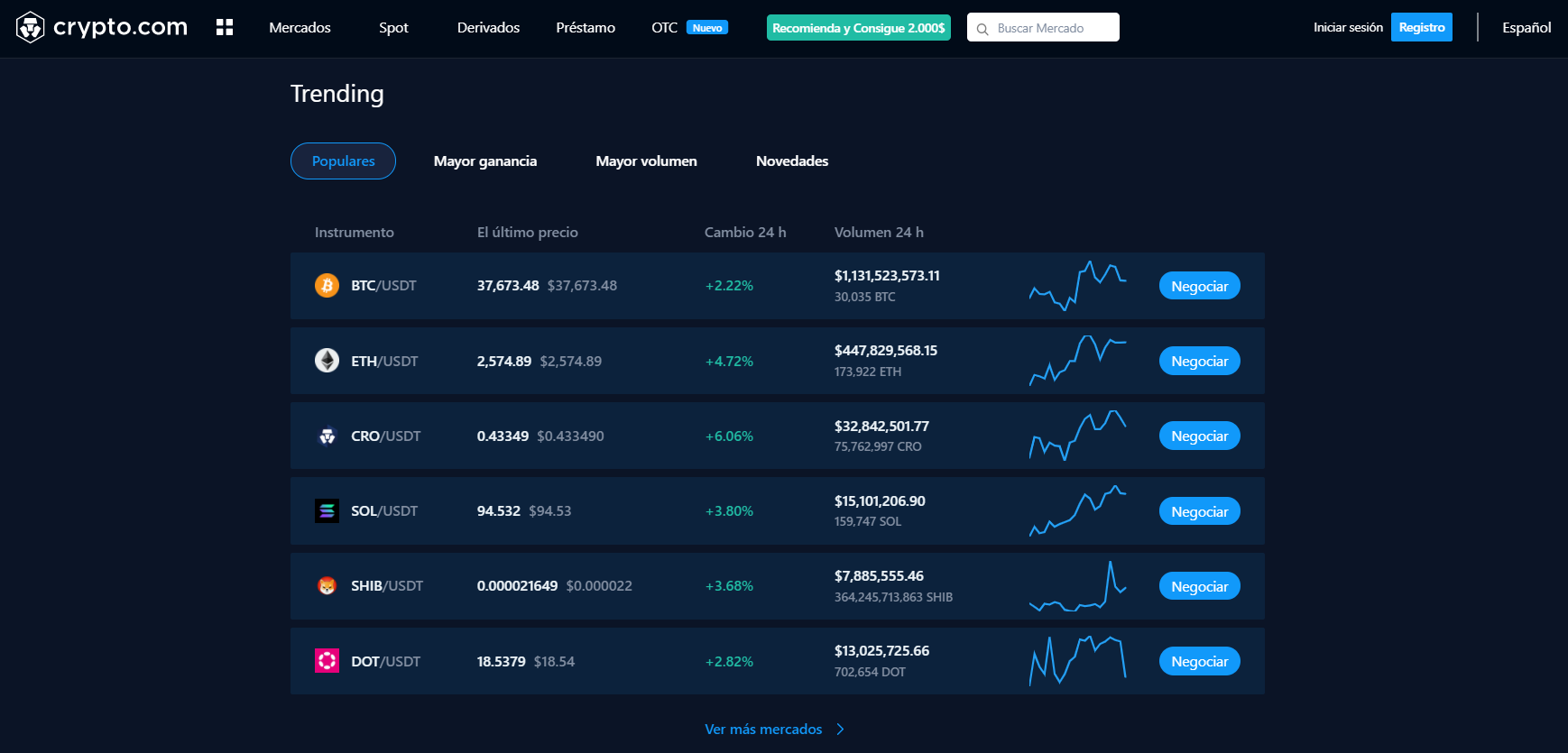Click the search magnifier icon

point(982,29)
